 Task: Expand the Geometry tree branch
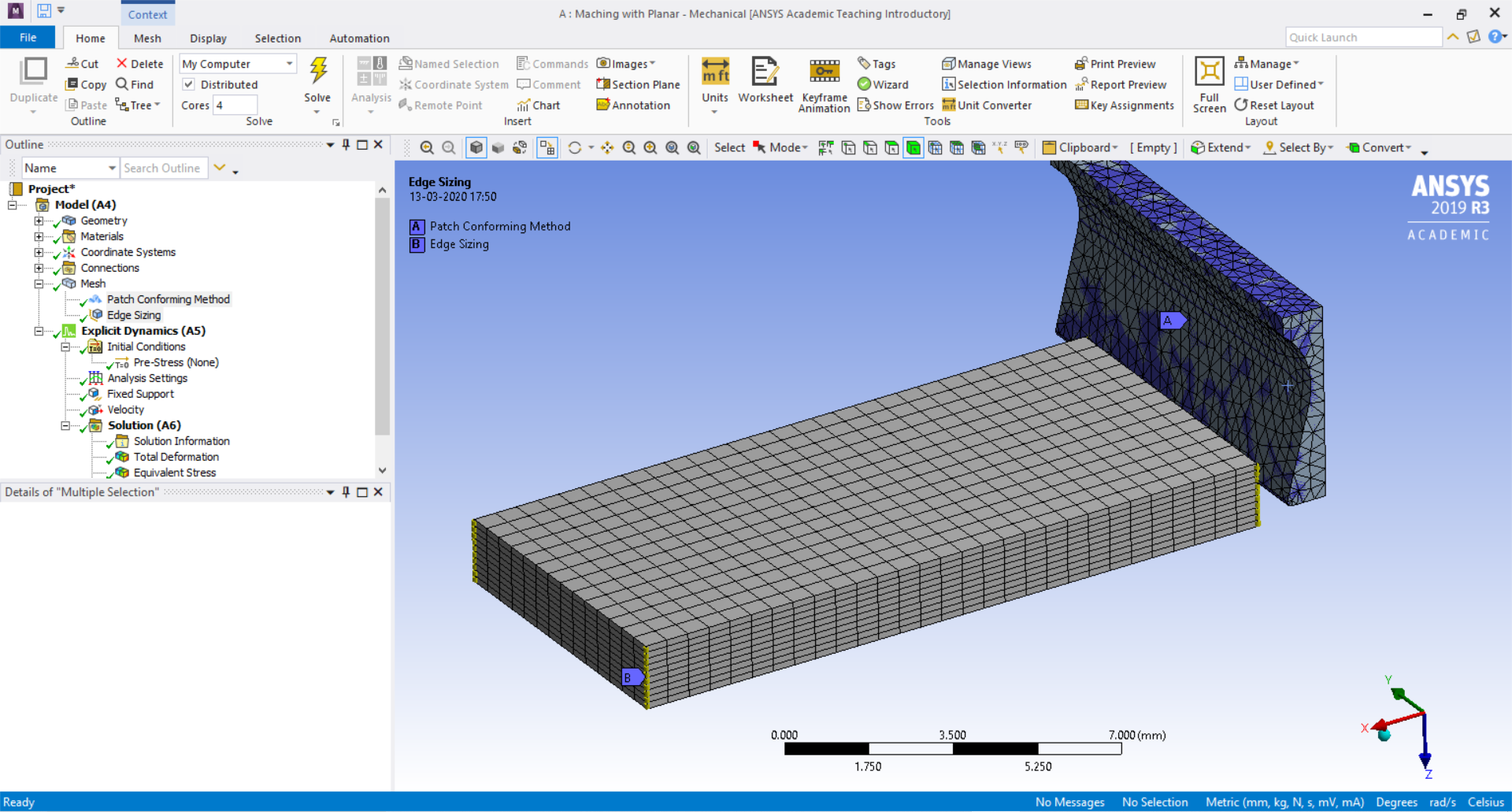tap(39, 221)
